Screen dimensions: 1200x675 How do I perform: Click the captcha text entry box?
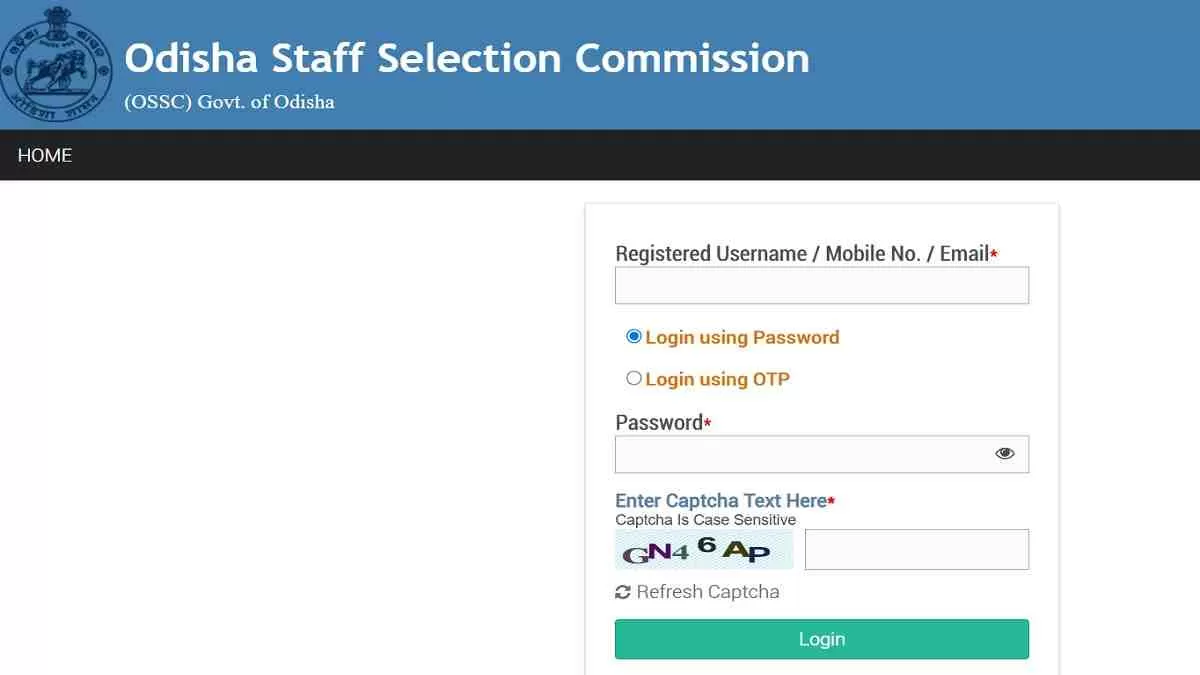tap(916, 550)
